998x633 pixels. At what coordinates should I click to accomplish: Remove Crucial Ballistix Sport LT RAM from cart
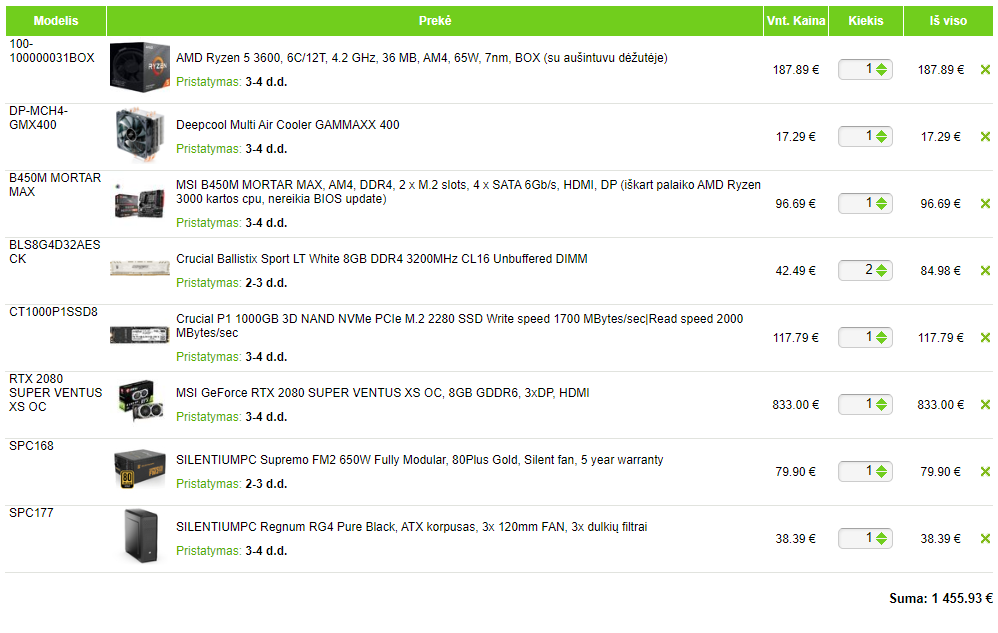[985, 270]
